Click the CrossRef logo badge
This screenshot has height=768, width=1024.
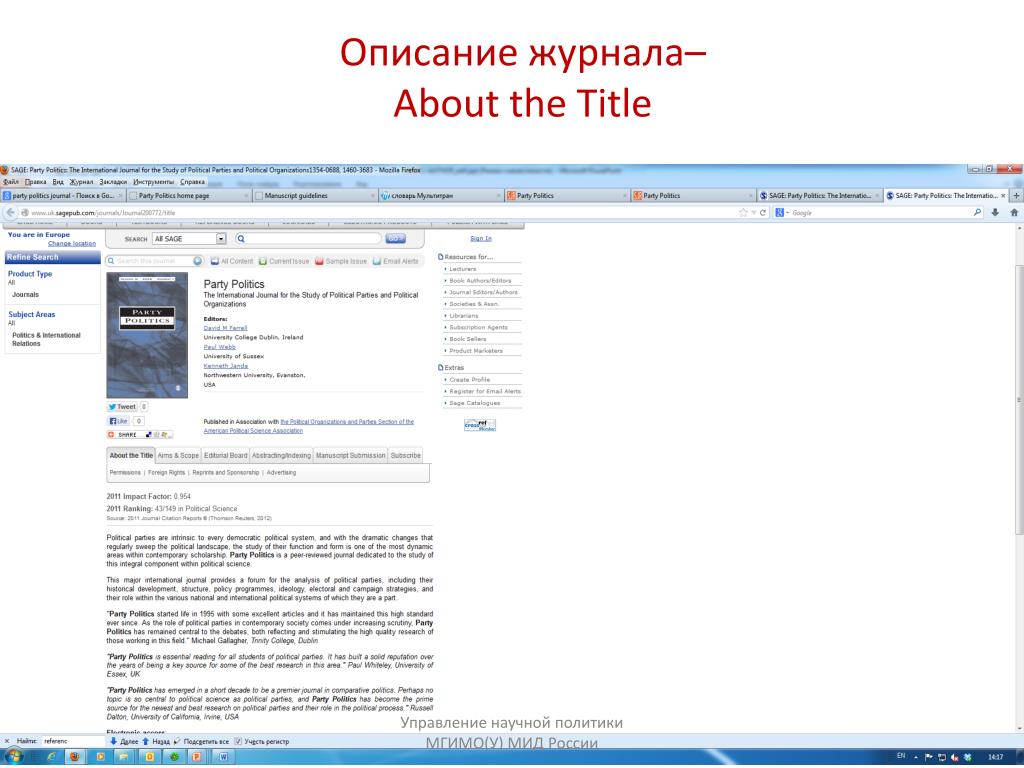pyautogui.click(x=480, y=425)
